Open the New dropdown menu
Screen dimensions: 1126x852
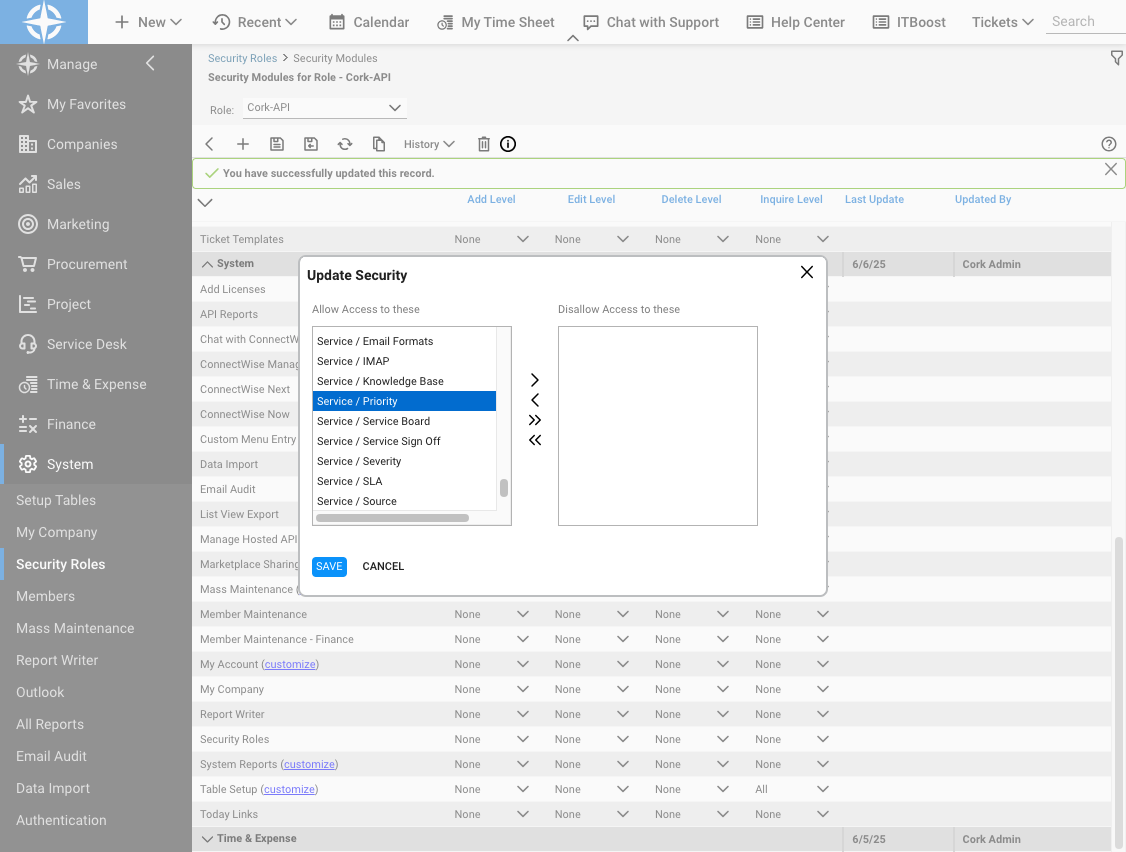click(148, 22)
